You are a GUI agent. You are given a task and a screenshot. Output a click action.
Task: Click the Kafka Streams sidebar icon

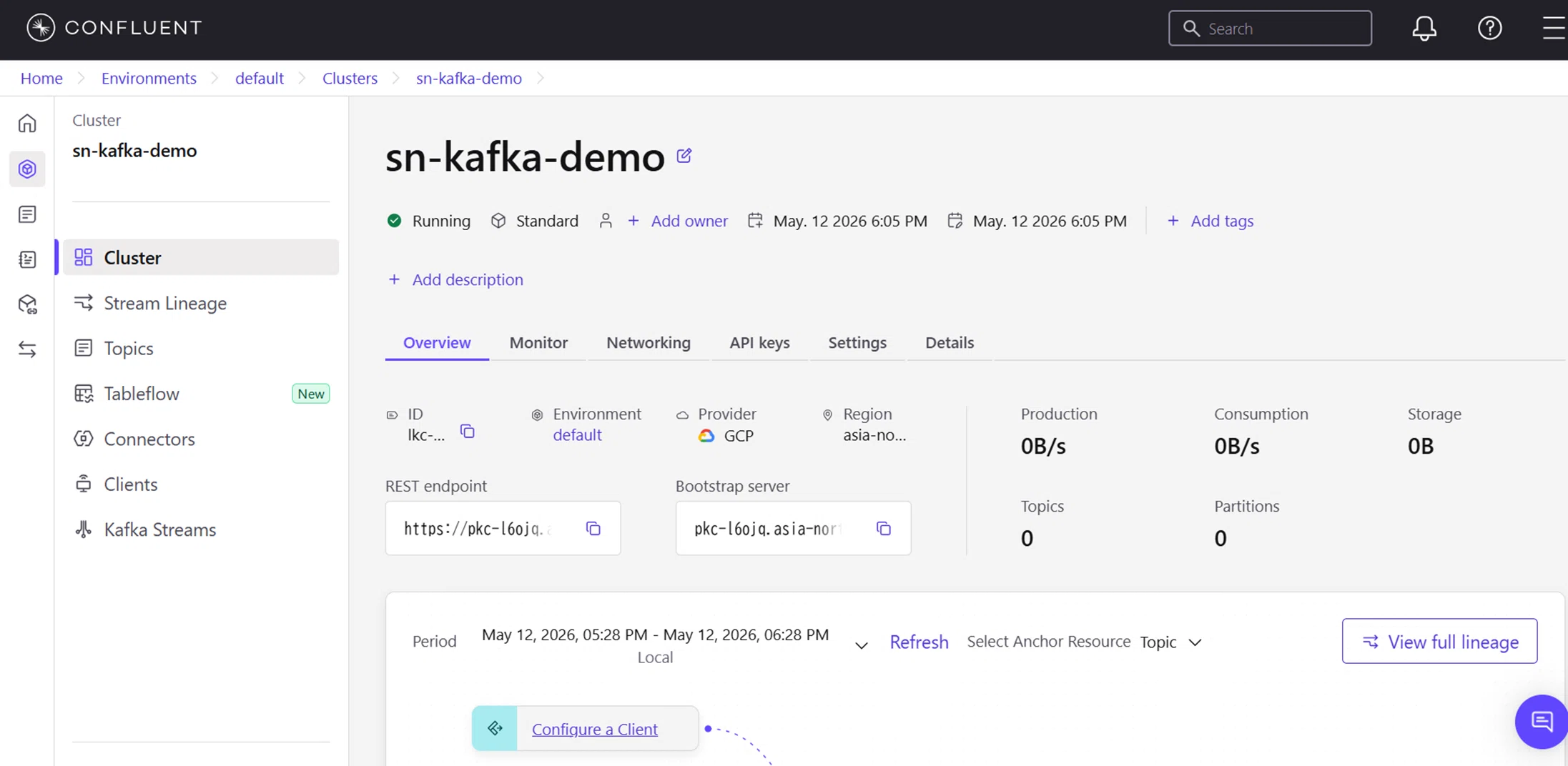84,529
